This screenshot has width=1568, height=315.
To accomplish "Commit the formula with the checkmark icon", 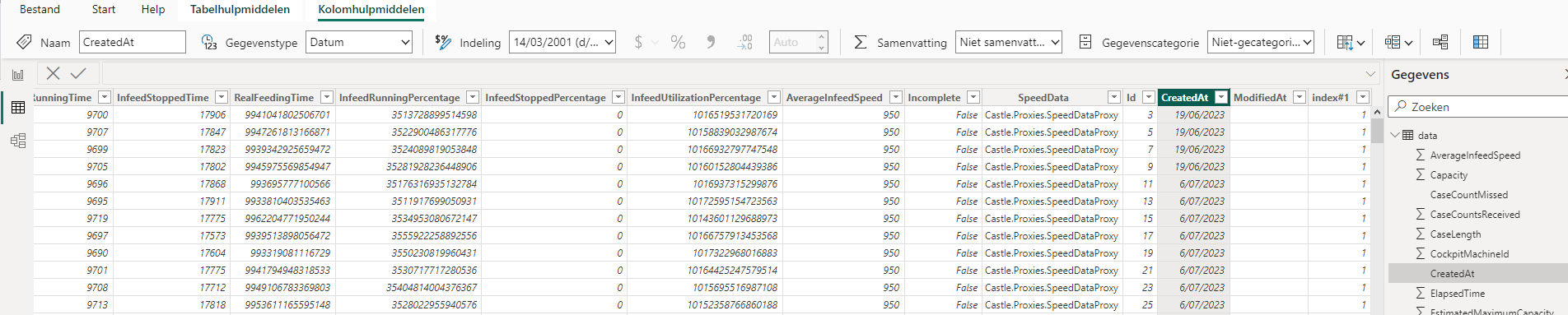I will 78,73.
